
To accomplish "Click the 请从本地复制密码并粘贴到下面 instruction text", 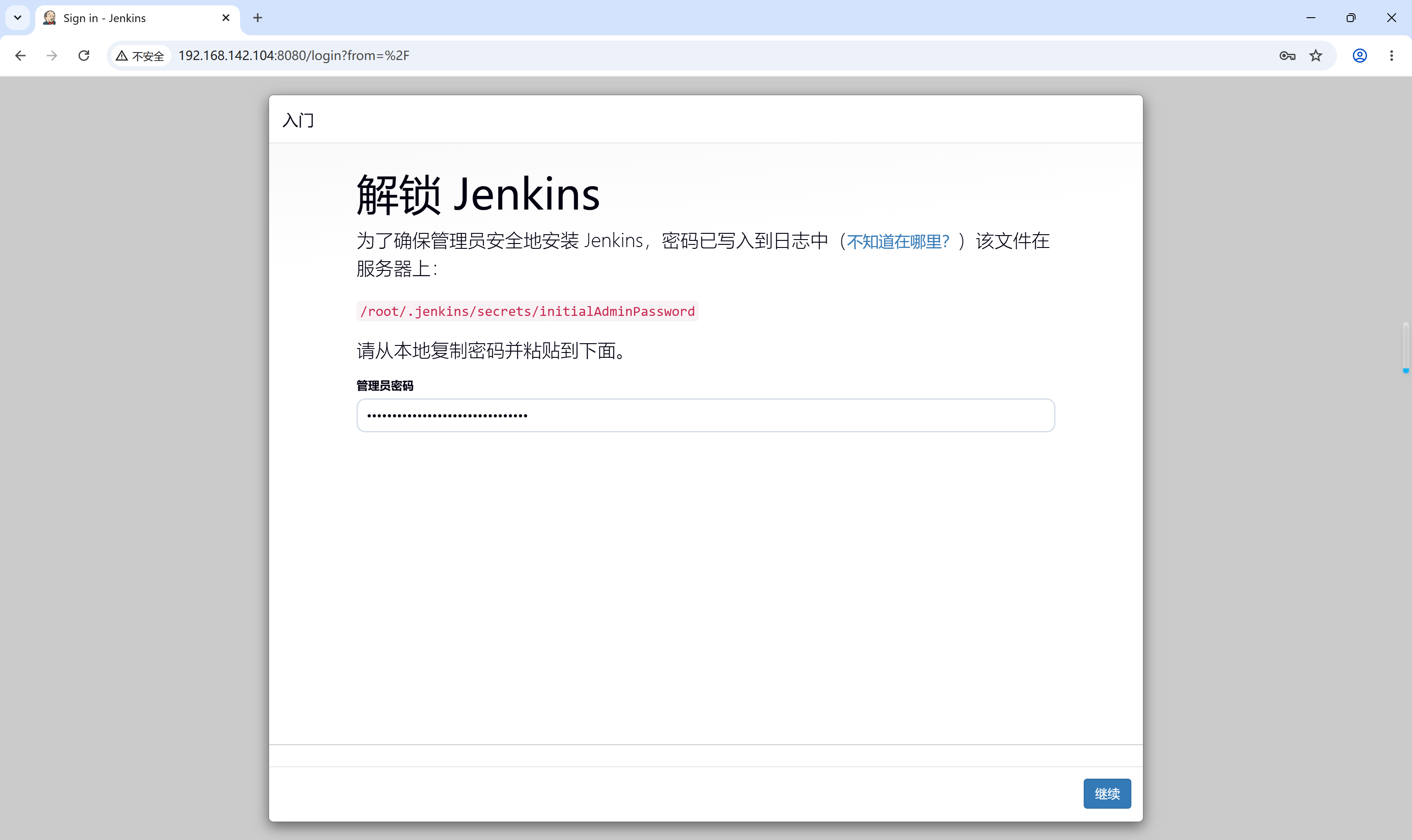I will coord(492,351).
